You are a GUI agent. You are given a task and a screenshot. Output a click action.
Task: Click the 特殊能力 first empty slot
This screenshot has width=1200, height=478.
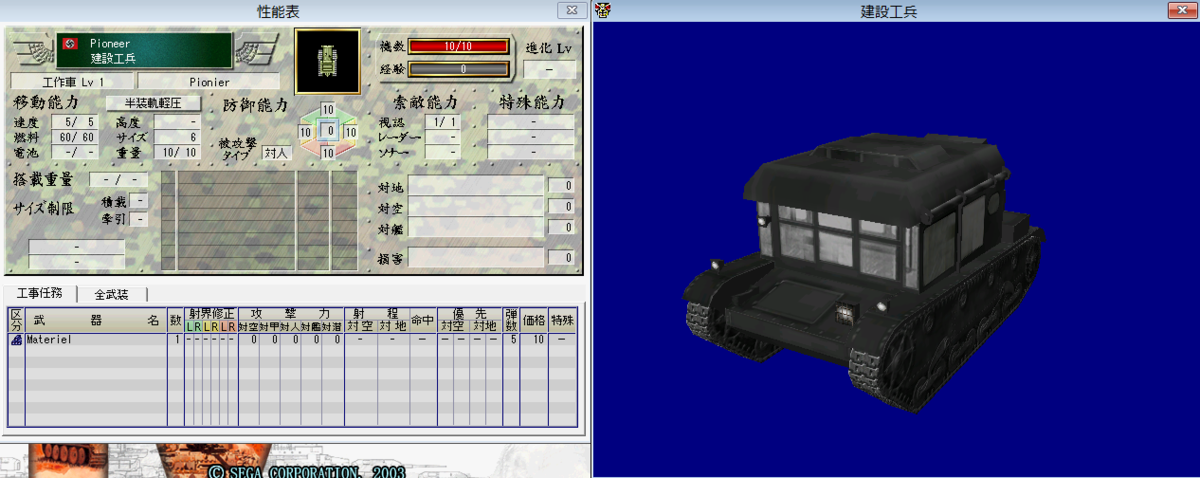pyautogui.click(x=530, y=122)
